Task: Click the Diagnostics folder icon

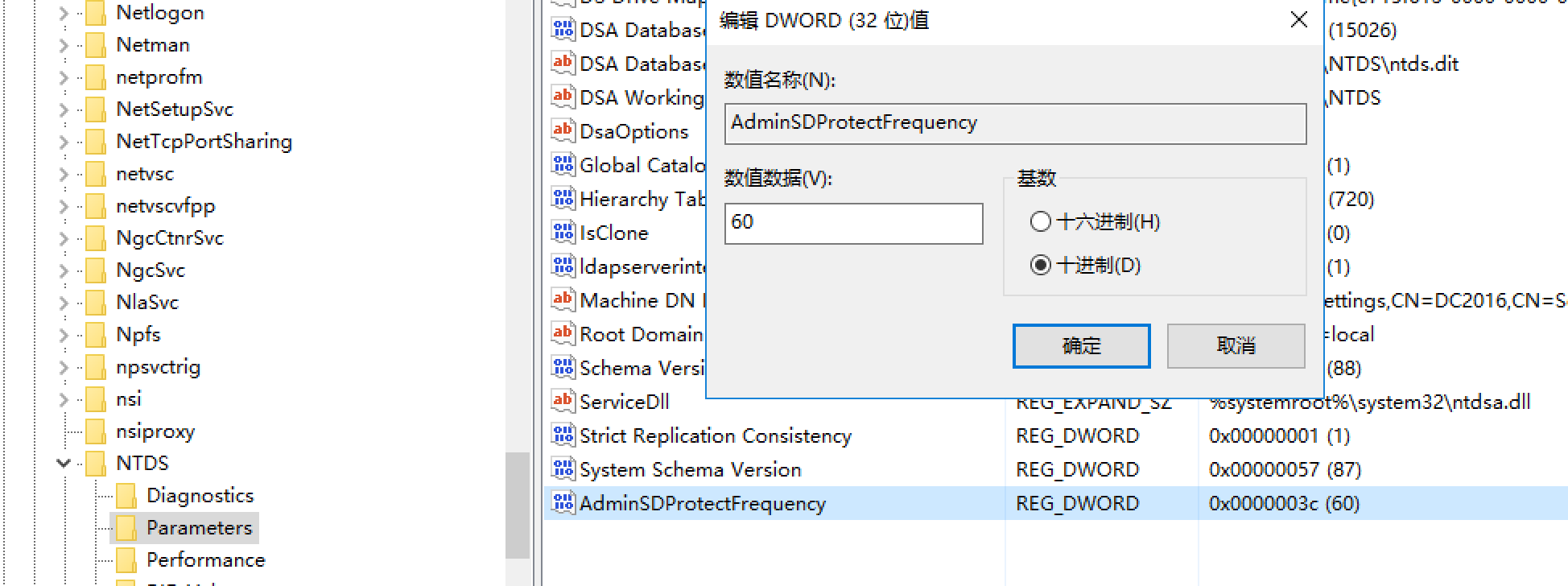Action: (126, 496)
